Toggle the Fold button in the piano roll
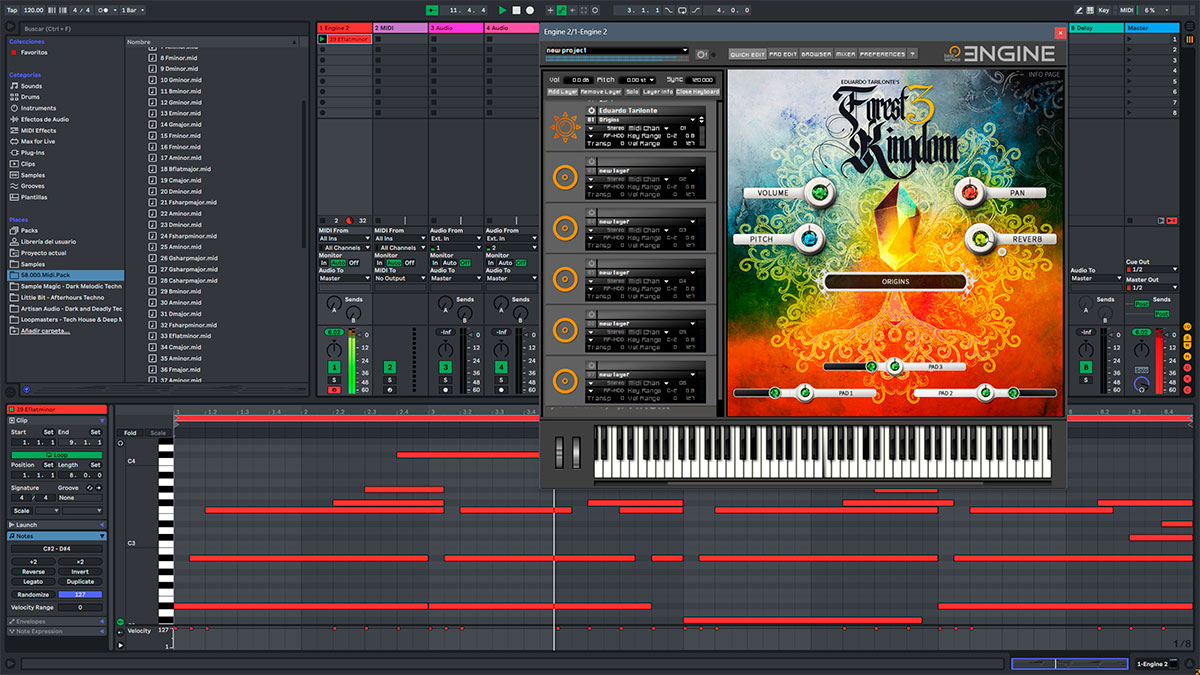This screenshot has height=675, width=1200. 130,433
